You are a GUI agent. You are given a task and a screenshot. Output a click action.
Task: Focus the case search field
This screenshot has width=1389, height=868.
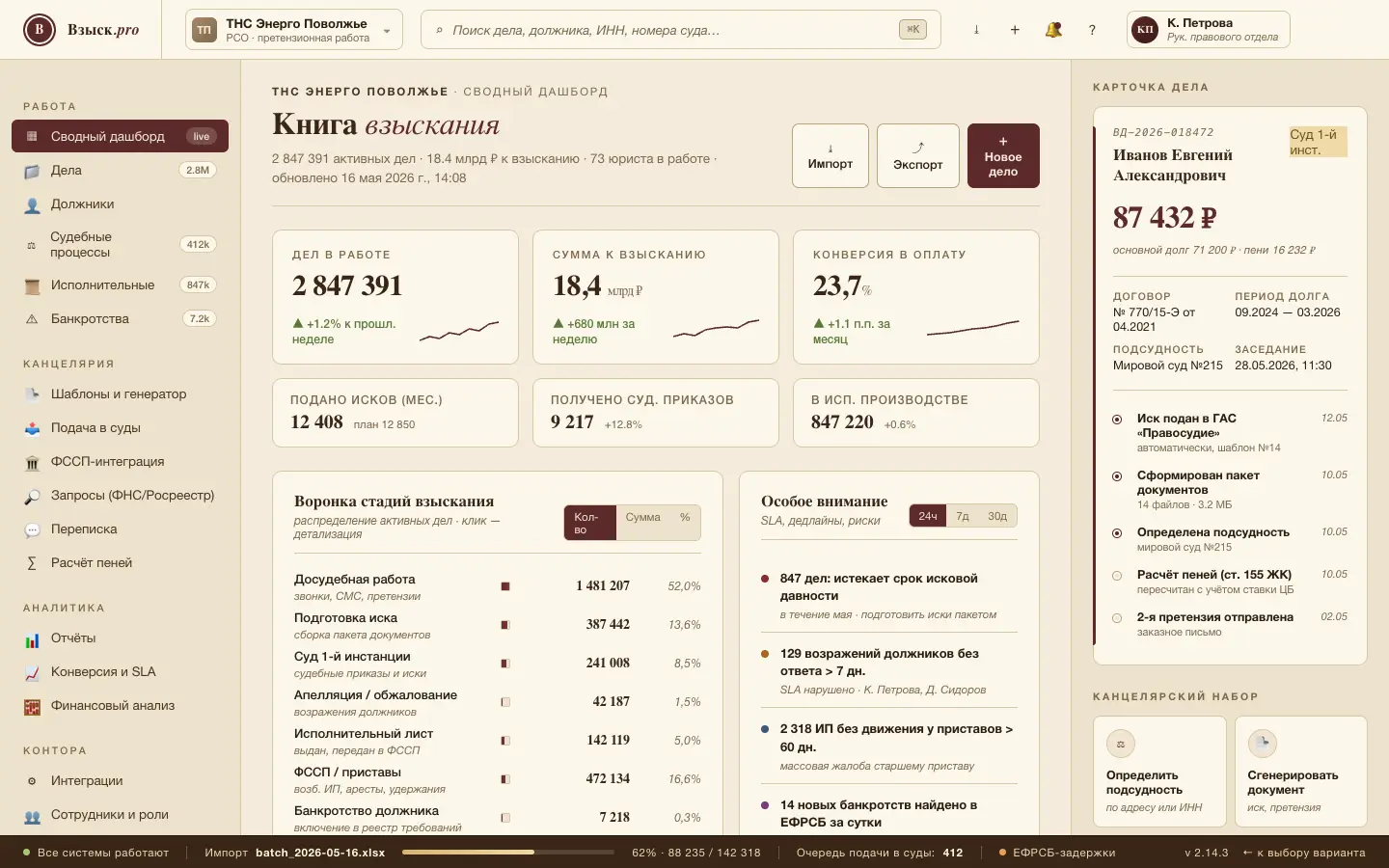[680, 30]
